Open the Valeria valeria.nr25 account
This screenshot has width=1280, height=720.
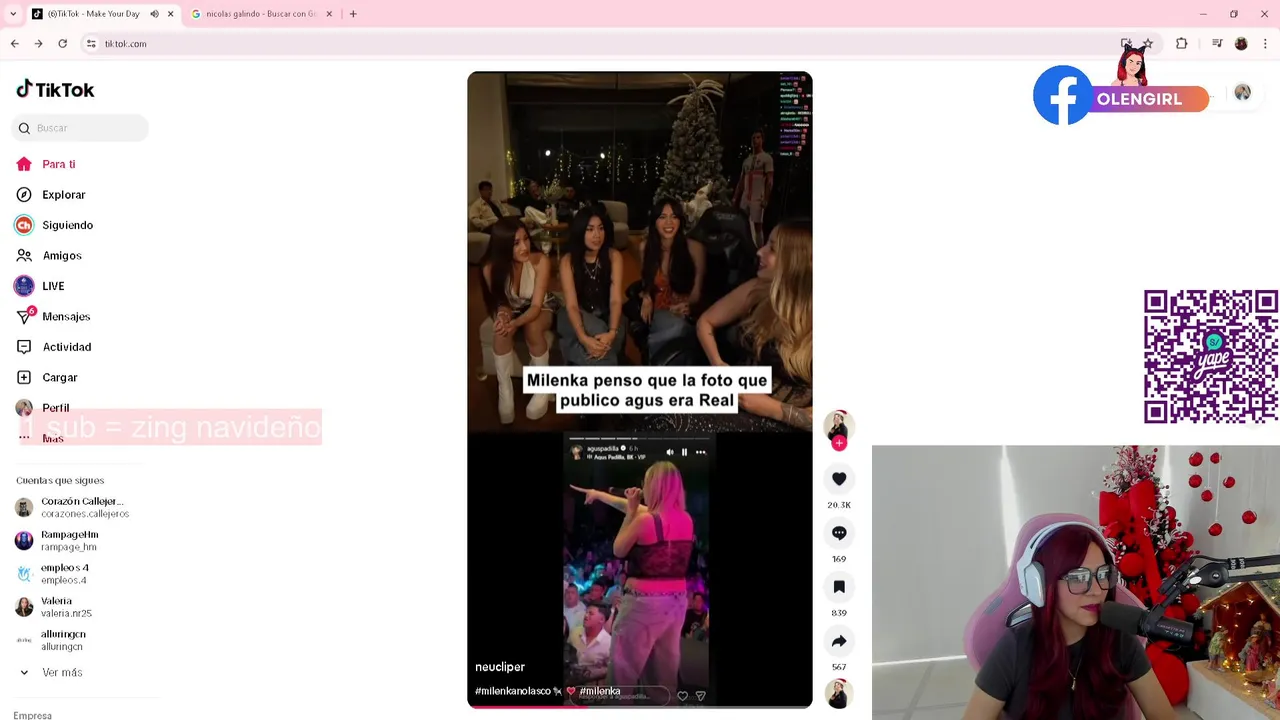click(x=55, y=607)
